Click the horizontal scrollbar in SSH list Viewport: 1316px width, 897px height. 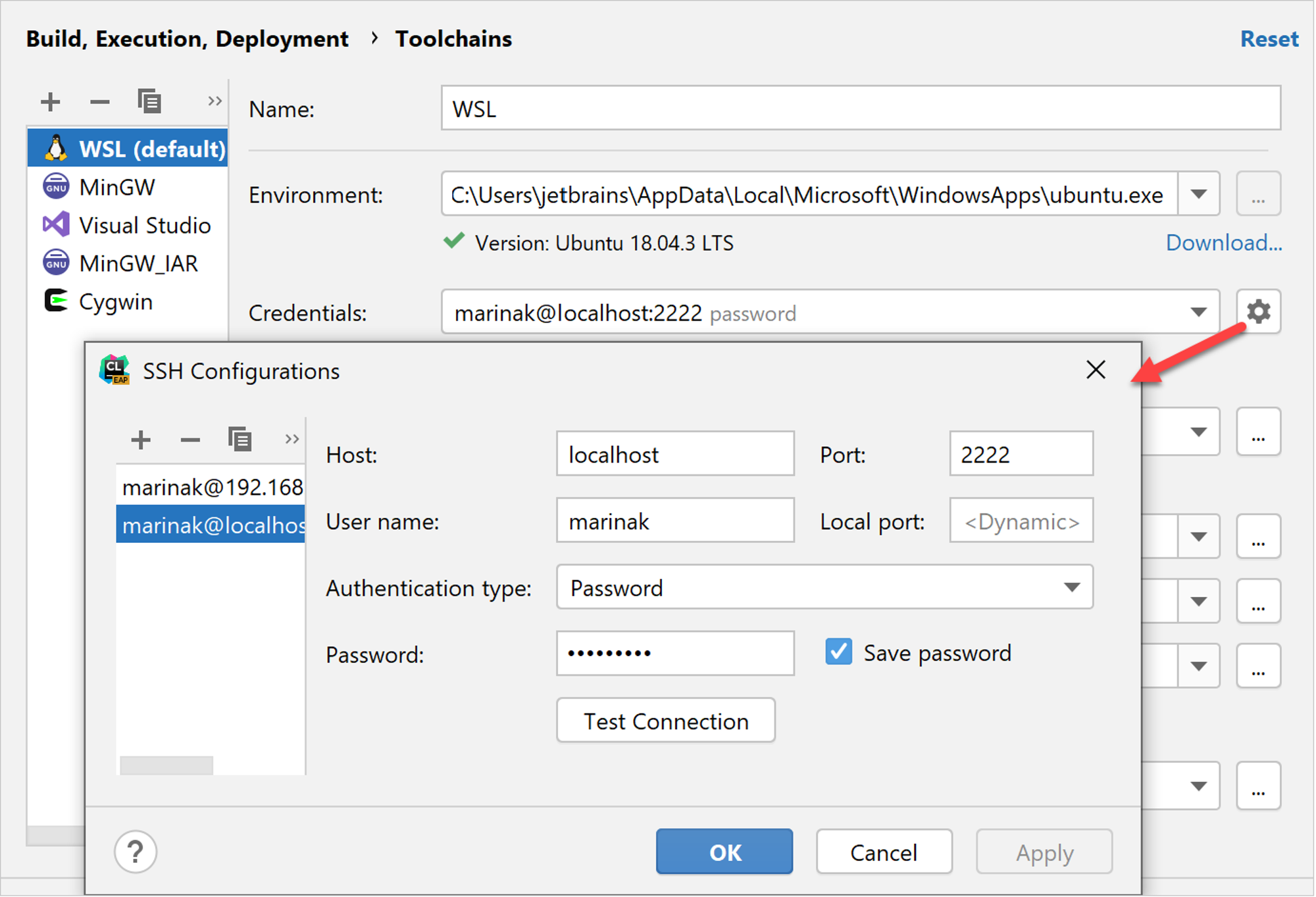166,765
